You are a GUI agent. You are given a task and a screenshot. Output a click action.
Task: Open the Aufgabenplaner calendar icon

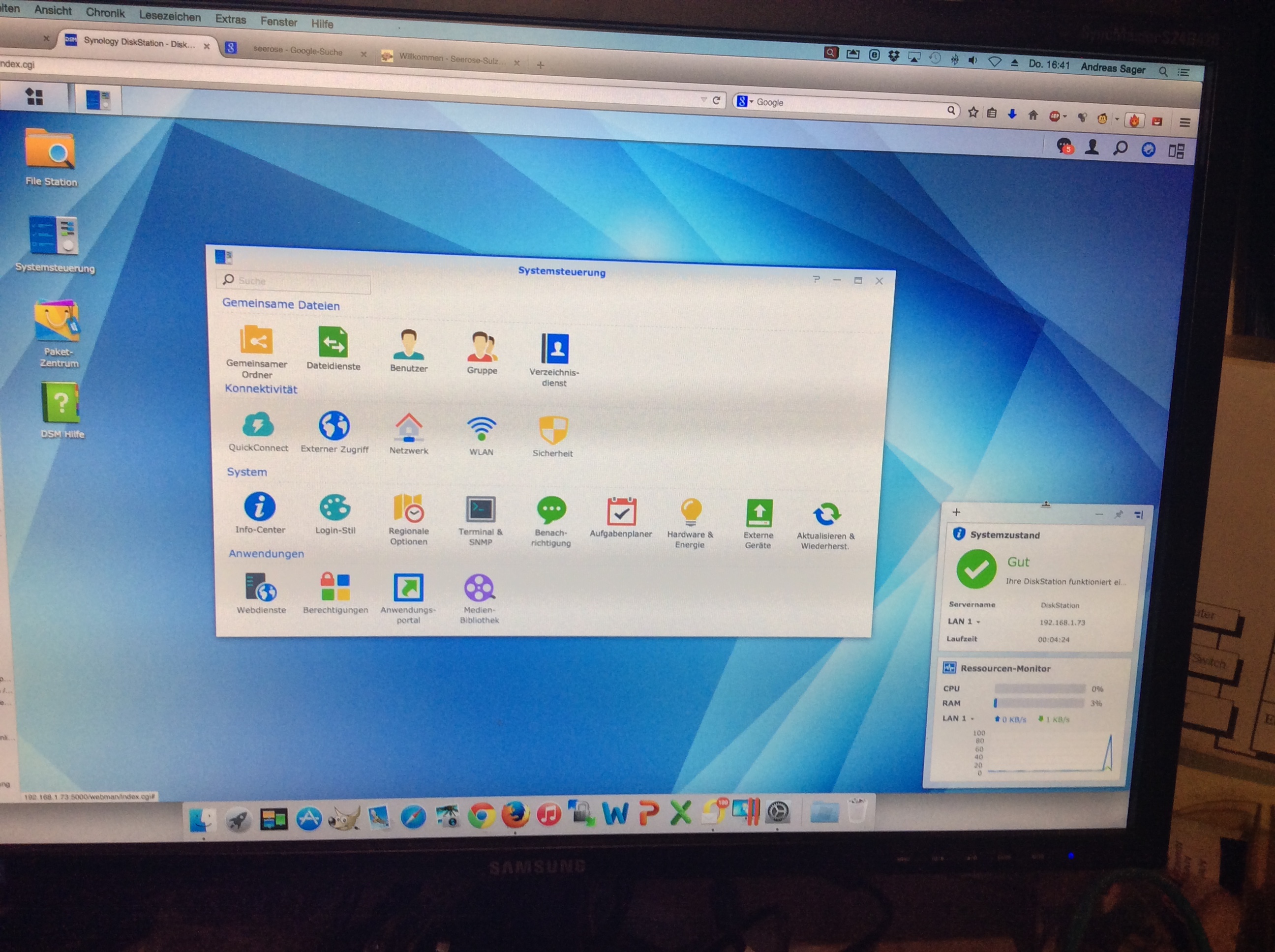coord(621,512)
